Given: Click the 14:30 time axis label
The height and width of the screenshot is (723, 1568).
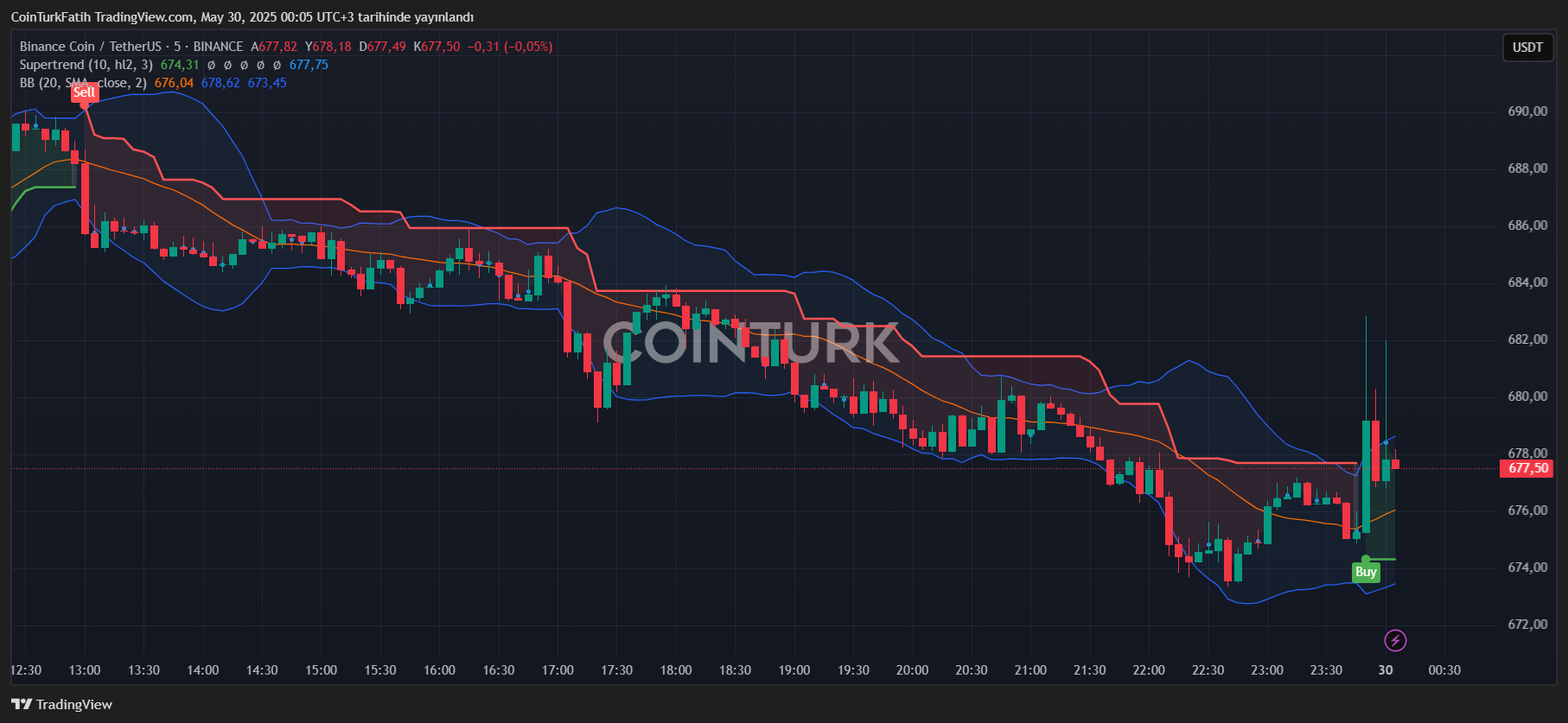Looking at the screenshot, I should point(262,670).
